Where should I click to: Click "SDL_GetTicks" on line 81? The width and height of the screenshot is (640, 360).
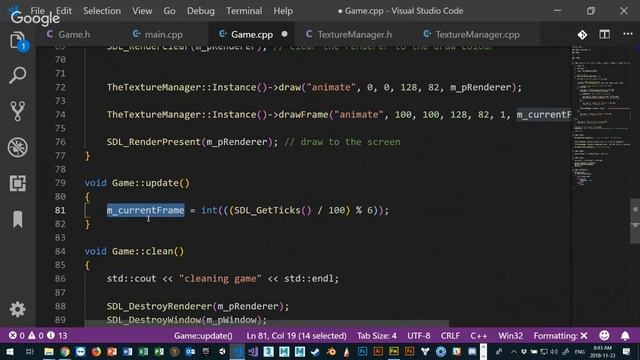pyautogui.click(x=267, y=210)
